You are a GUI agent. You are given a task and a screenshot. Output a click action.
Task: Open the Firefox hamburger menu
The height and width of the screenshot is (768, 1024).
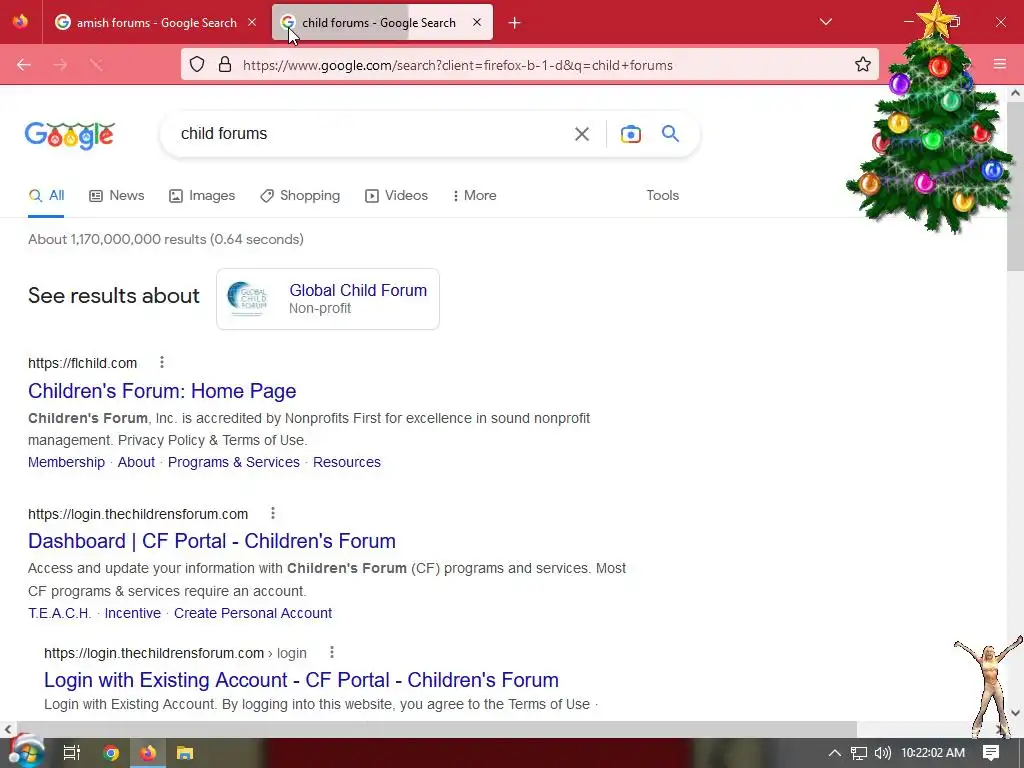point(1000,64)
